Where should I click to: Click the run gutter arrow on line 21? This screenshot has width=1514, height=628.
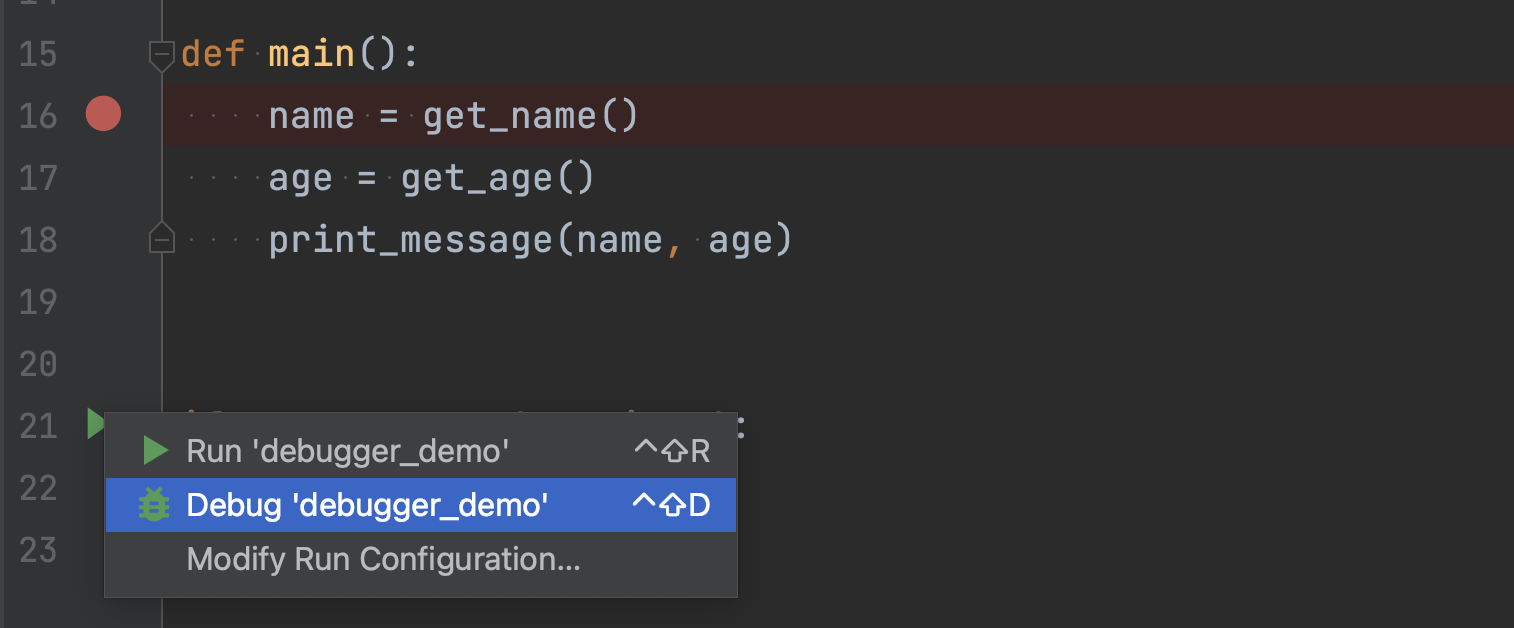click(96, 424)
